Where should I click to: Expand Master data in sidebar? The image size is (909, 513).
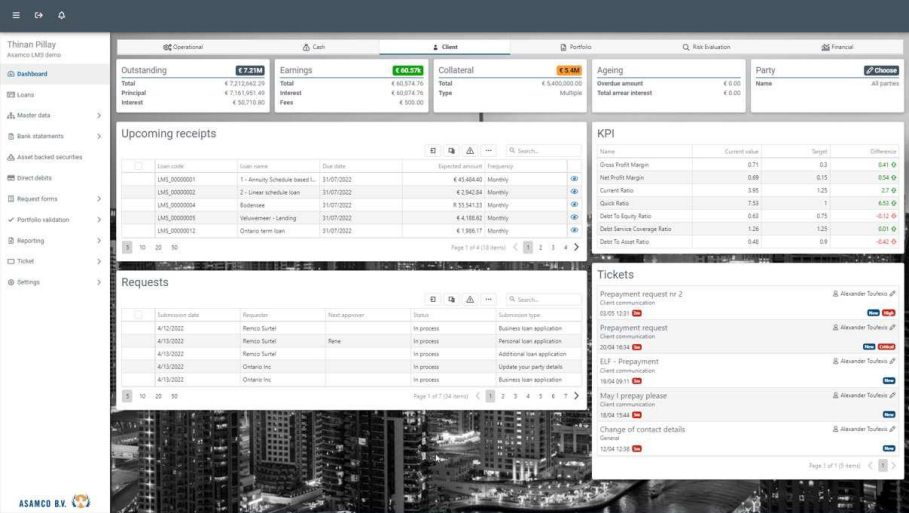tap(54, 115)
